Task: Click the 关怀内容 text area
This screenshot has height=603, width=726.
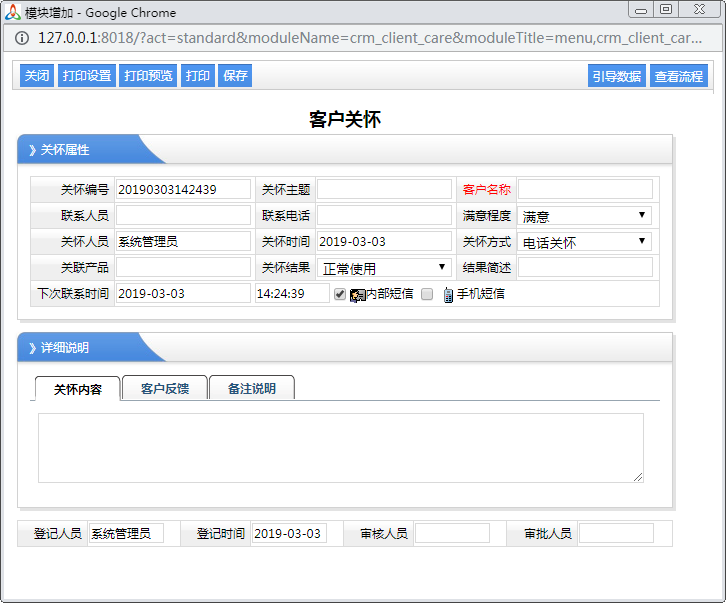Action: coord(340,448)
